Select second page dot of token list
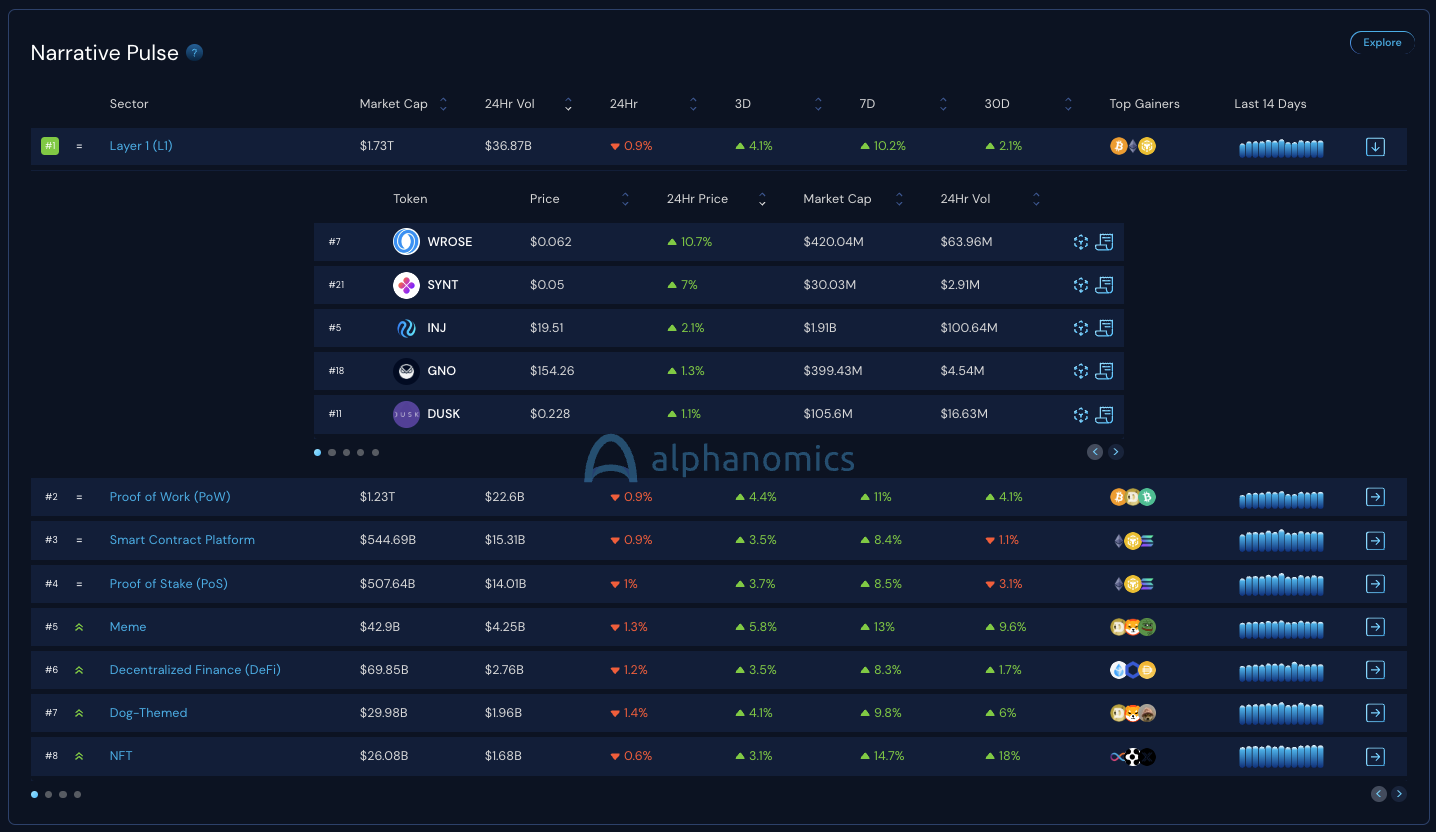1436x832 pixels. 332,452
